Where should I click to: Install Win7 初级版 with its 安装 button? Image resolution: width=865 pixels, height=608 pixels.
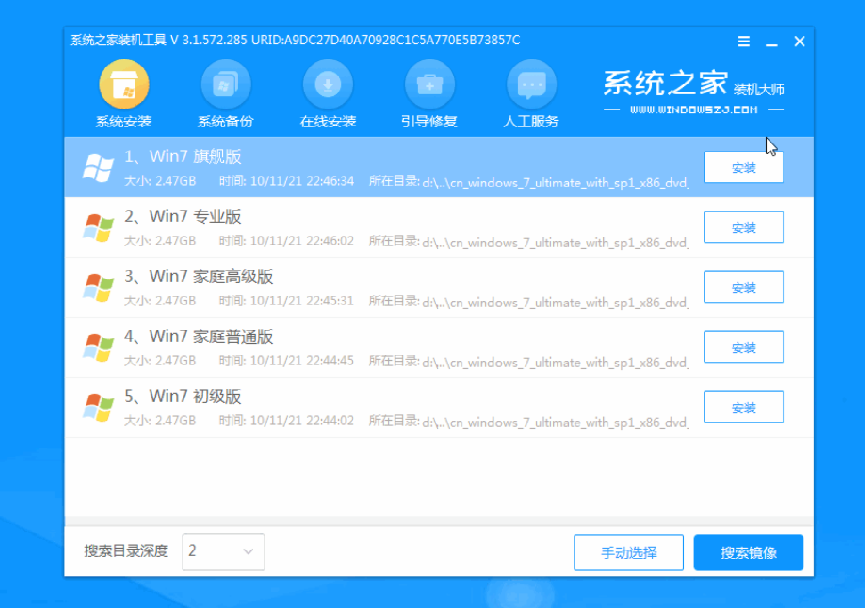744,407
